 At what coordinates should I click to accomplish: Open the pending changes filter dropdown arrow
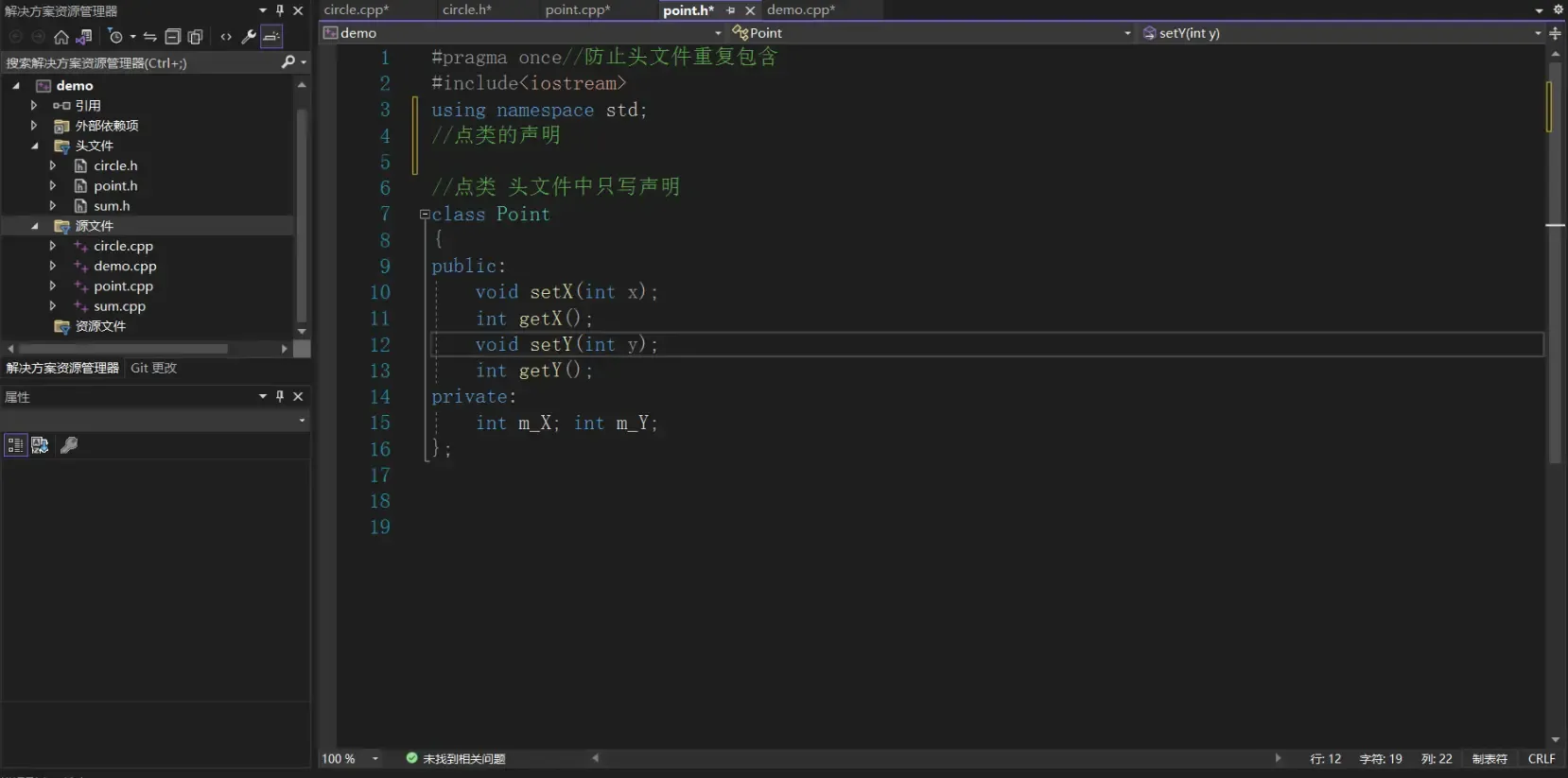tap(133, 37)
